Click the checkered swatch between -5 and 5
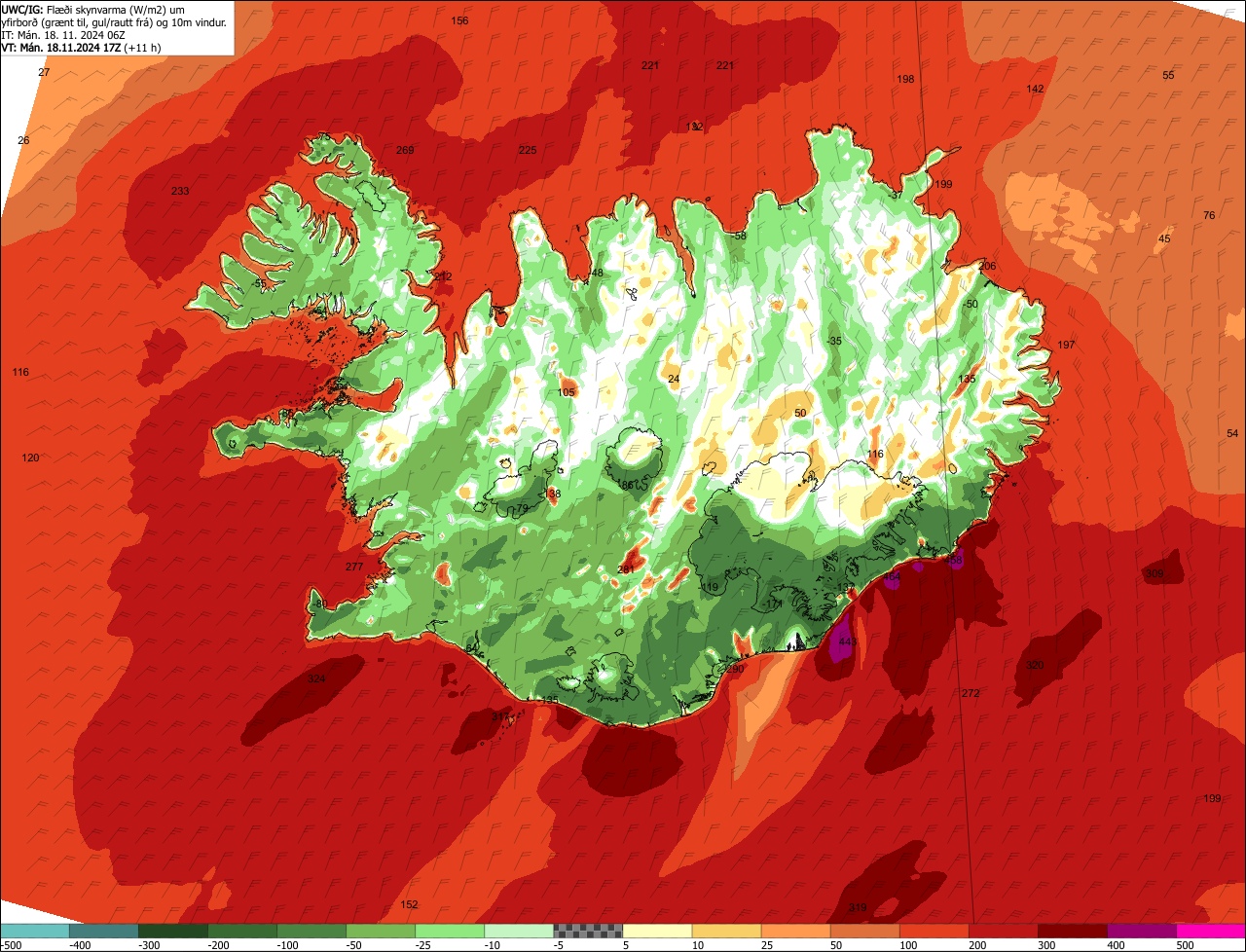 (x=588, y=931)
